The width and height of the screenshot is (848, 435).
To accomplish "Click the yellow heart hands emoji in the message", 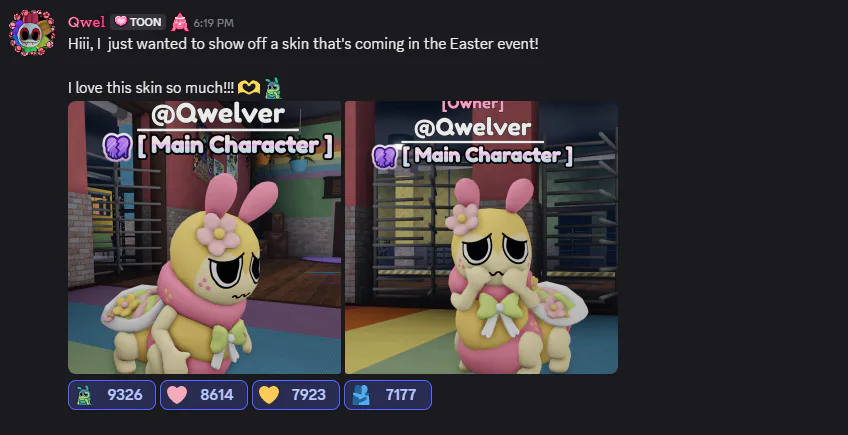I will click(249, 87).
